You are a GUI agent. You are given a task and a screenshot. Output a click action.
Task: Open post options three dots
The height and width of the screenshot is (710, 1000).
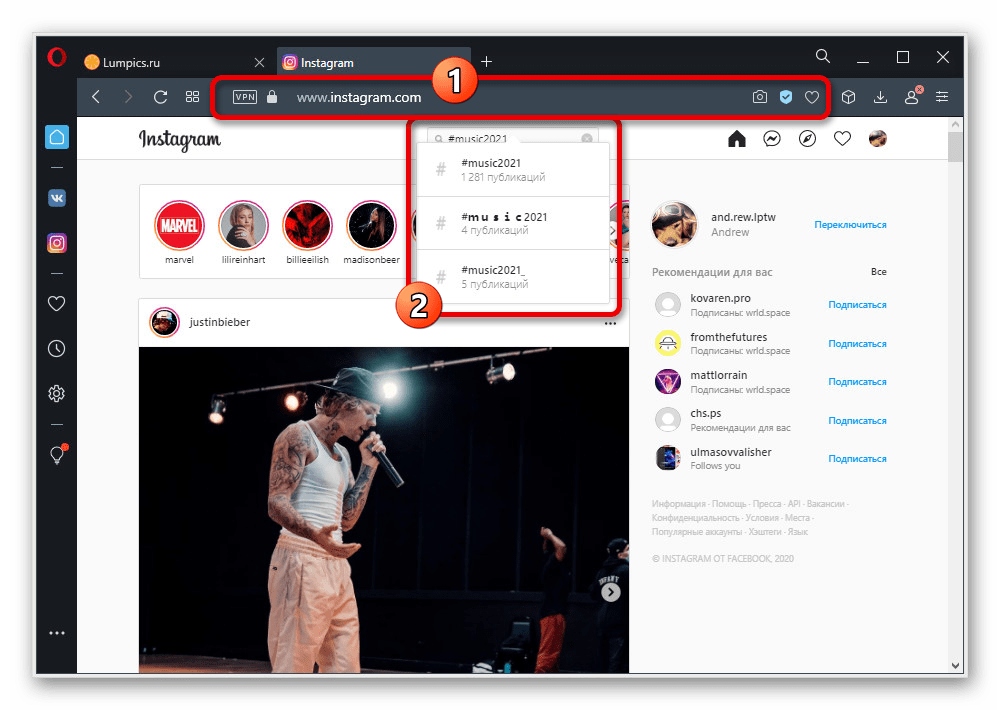(x=610, y=323)
